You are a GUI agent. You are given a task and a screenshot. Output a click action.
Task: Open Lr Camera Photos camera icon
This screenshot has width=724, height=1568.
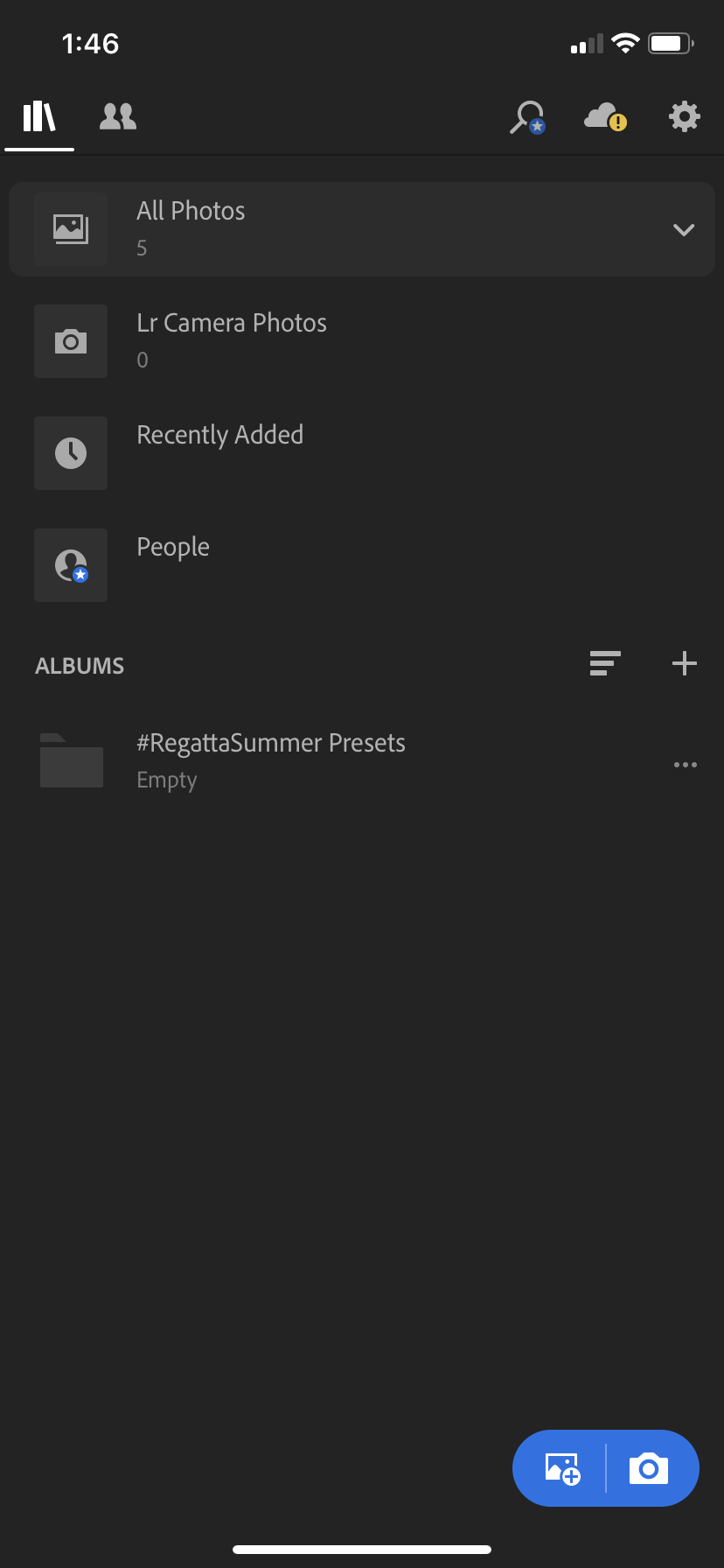[71, 341]
